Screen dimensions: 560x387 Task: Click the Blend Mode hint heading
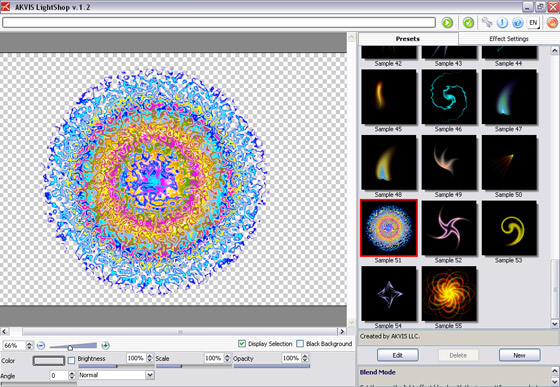[x=378, y=372]
